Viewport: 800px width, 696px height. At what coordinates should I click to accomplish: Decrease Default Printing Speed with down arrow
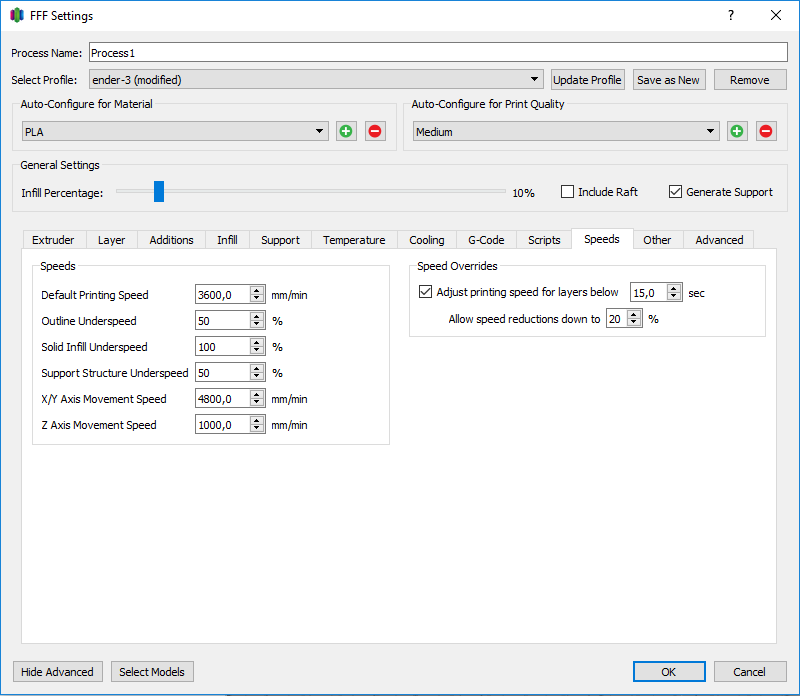click(257, 299)
